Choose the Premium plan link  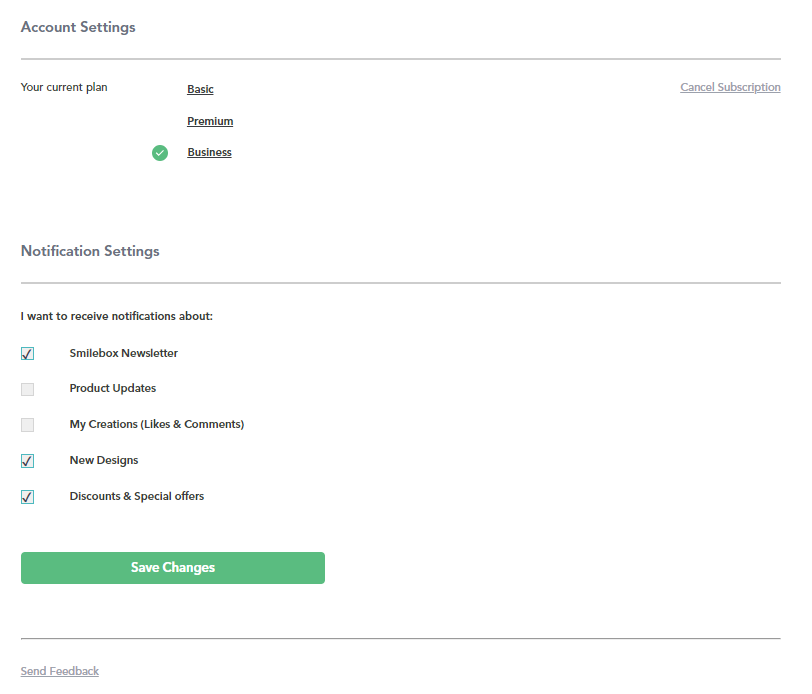[x=210, y=121]
